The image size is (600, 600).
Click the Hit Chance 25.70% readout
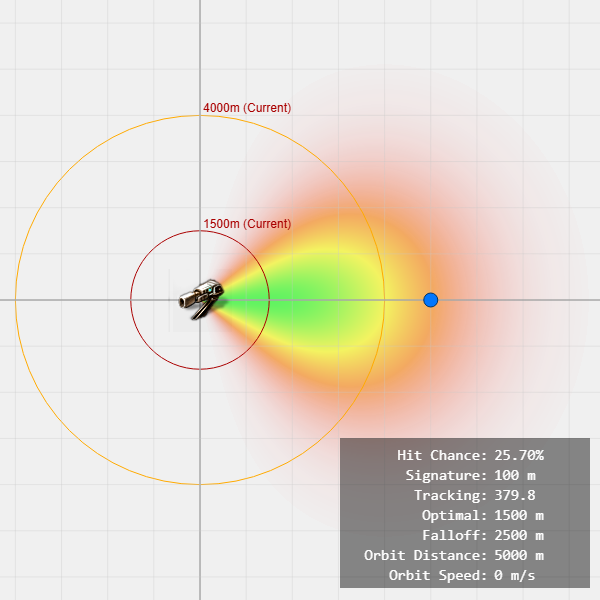click(519, 455)
